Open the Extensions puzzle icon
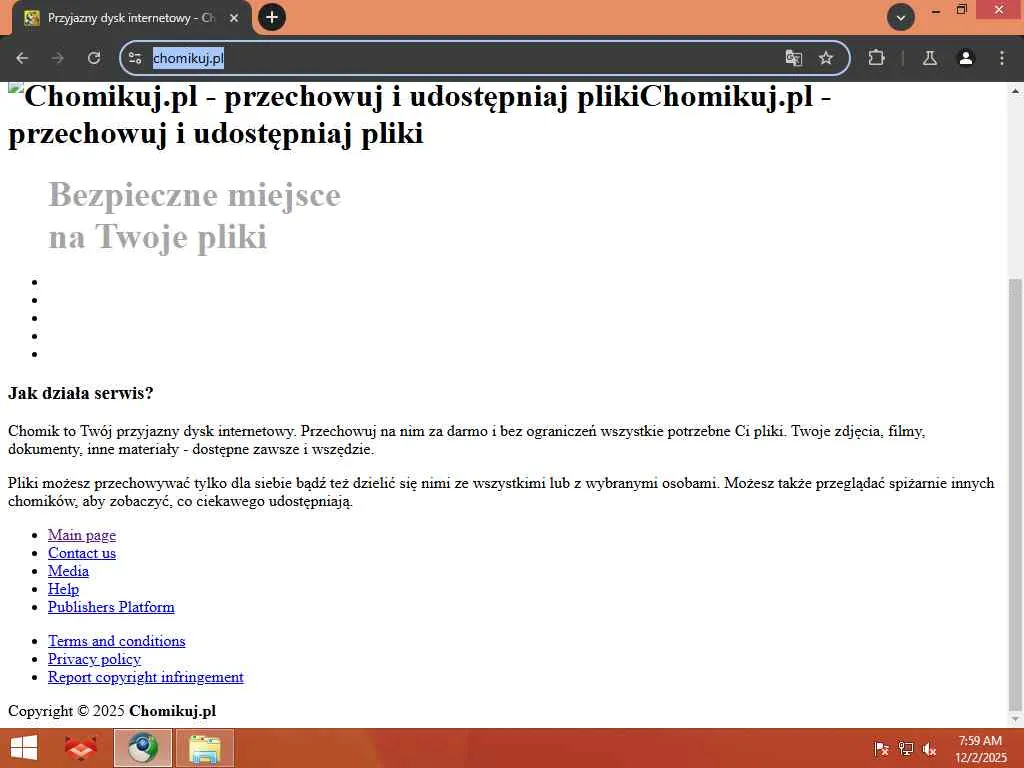Image resolution: width=1024 pixels, height=768 pixels. [x=876, y=58]
